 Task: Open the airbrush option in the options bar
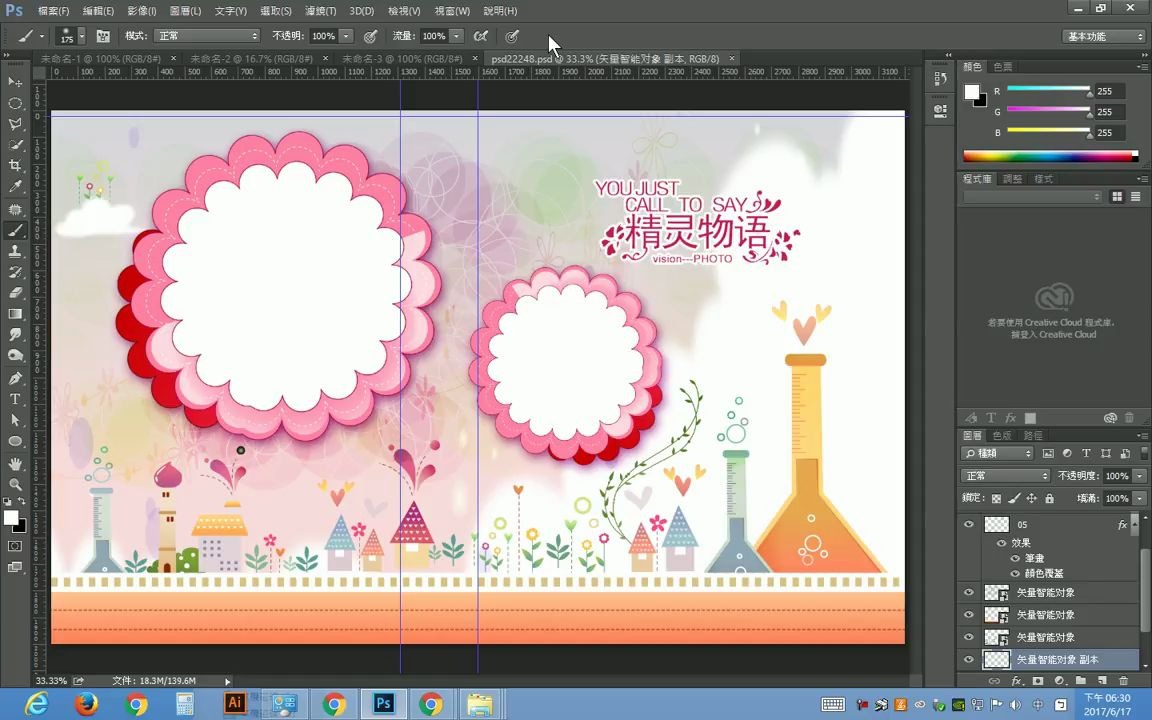pos(481,36)
